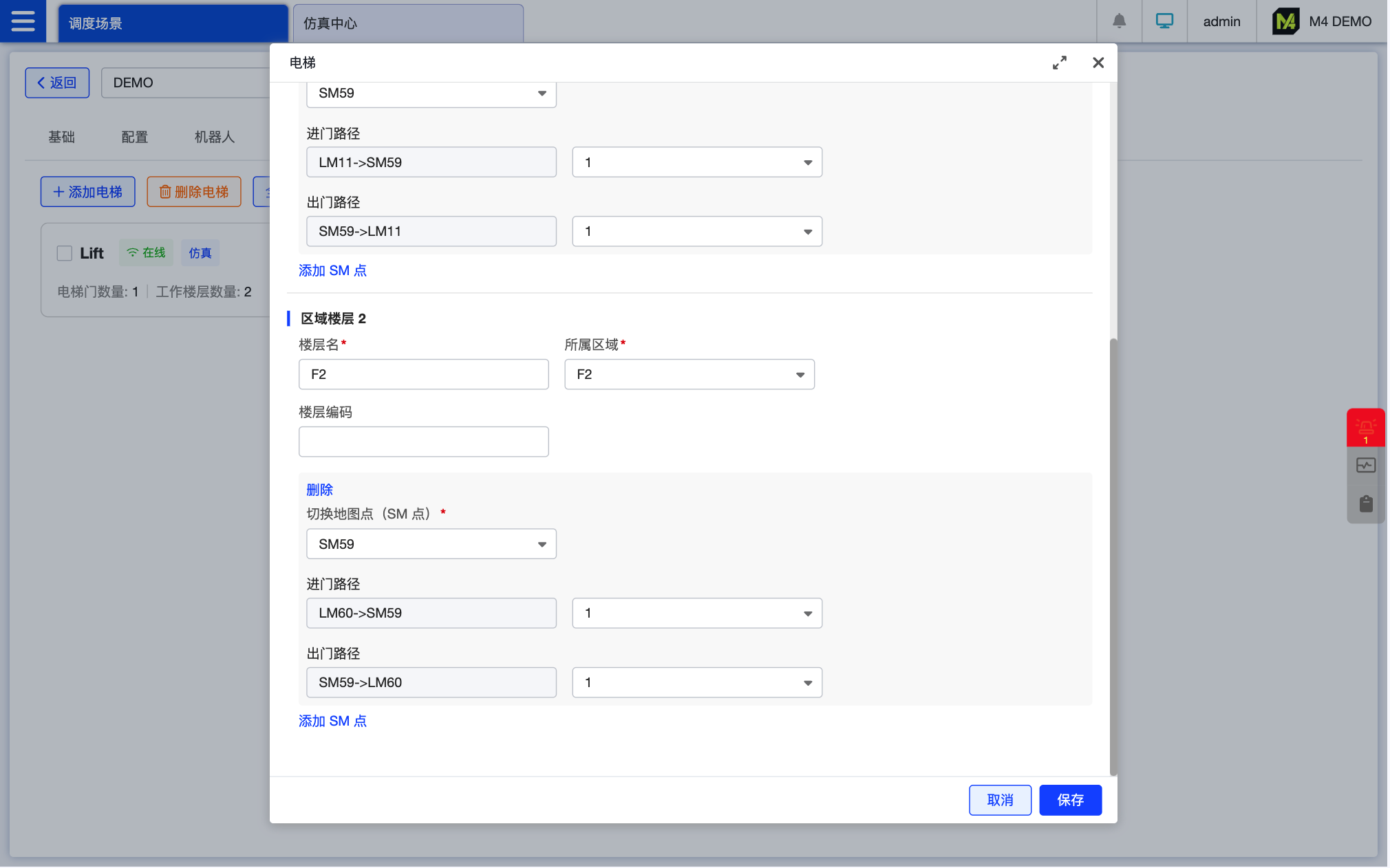Expand the SM59 switch point dropdown in floor 2

click(x=431, y=544)
